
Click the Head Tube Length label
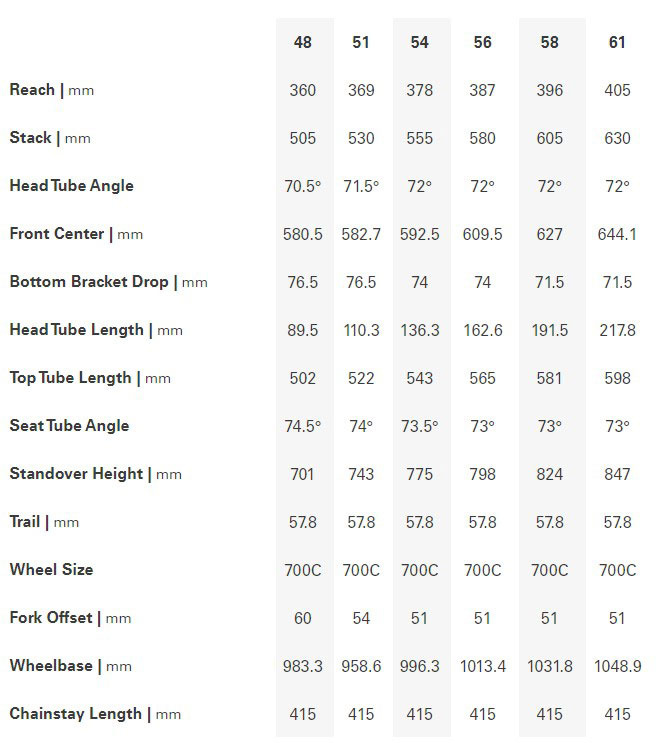(x=96, y=330)
